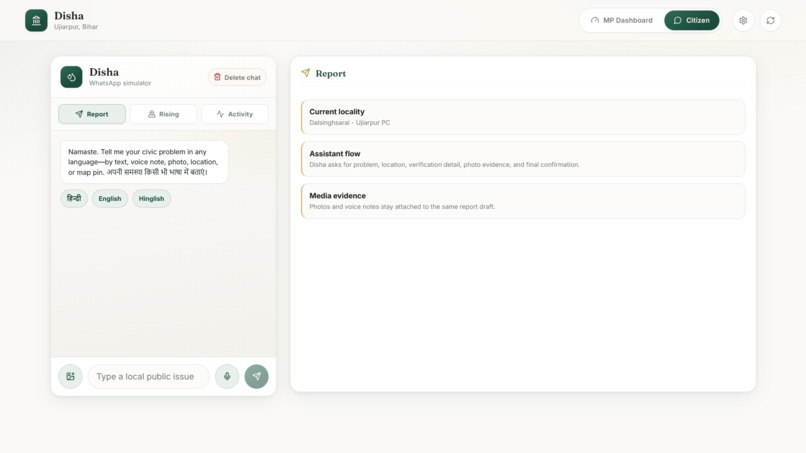Screen dimensions: 806x453
Task: Choose the हिन्दी language chip
Action: tap(74, 198)
